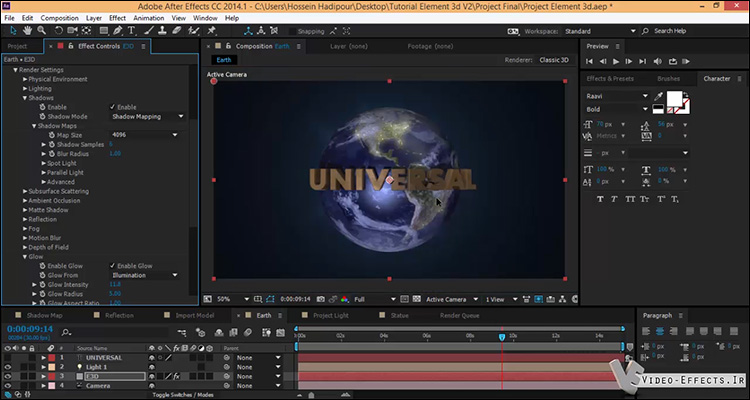Toggle loop option in Preview panel

point(673,61)
